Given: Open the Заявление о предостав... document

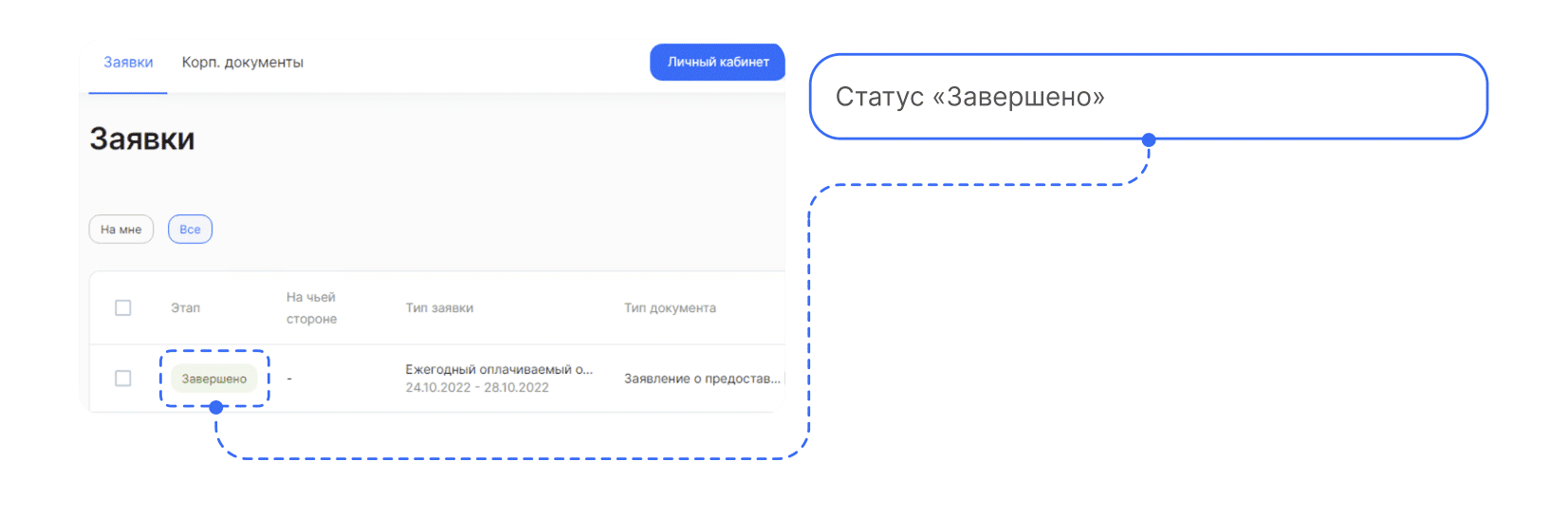Looking at the screenshot, I should (702, 379).
